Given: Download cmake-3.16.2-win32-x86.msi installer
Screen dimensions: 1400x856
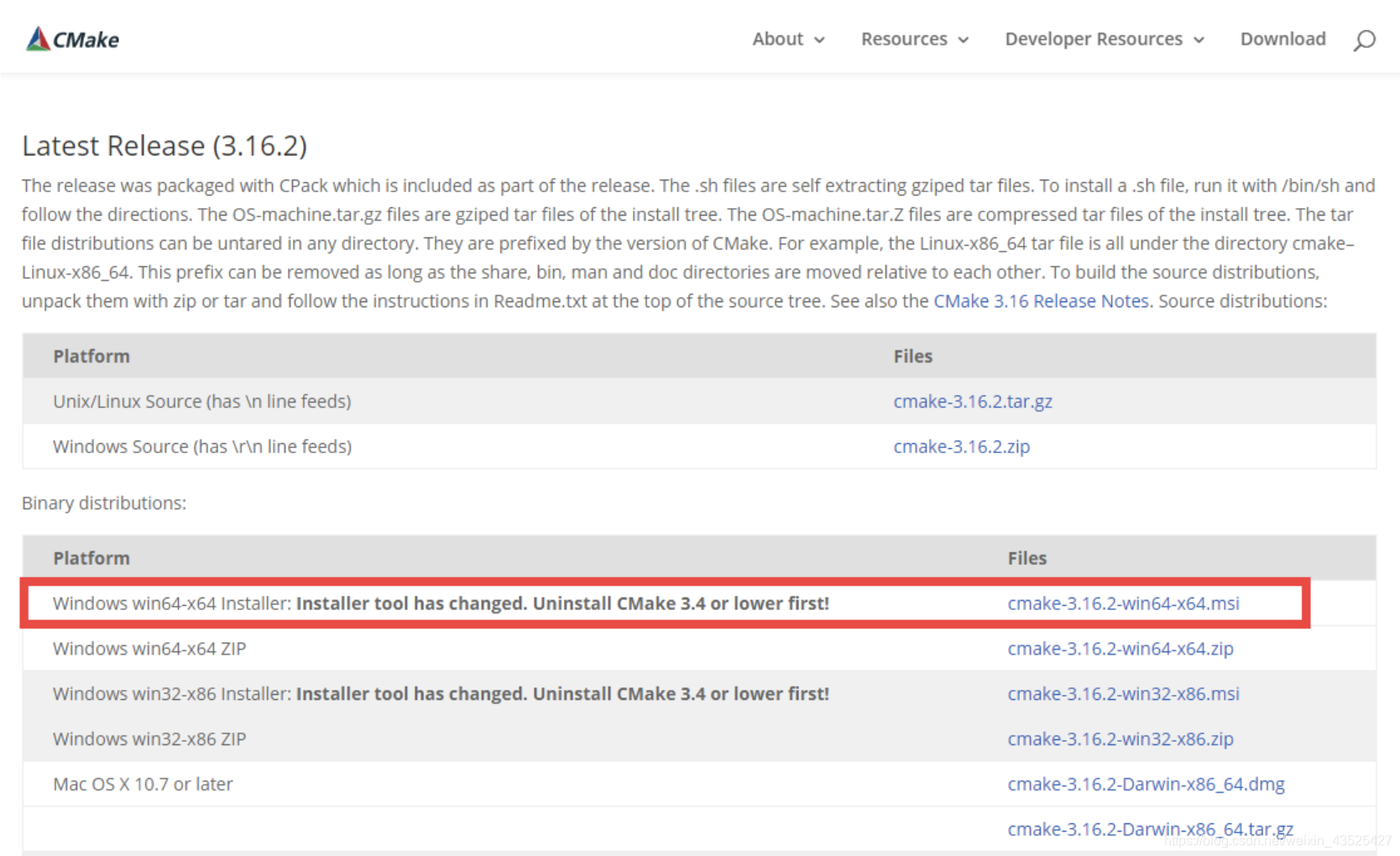Looking at the screenshot, I should [1123, 694].
